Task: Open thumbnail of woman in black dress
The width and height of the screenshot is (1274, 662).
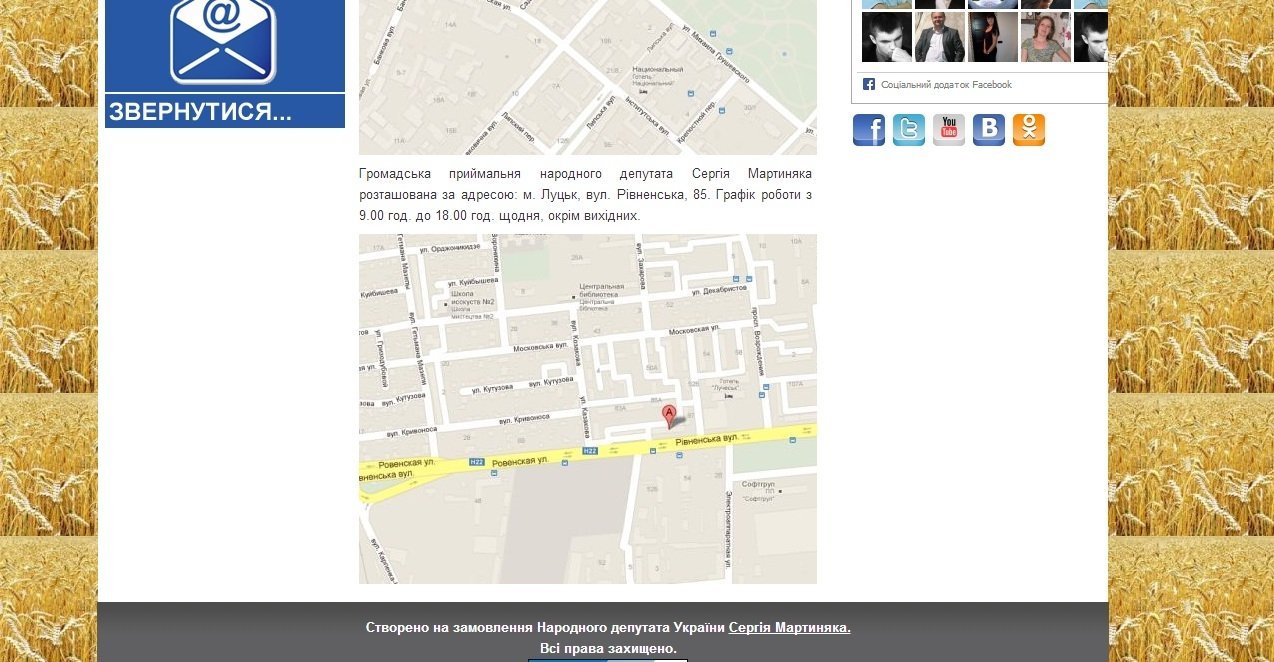Action: coord(992,38)
